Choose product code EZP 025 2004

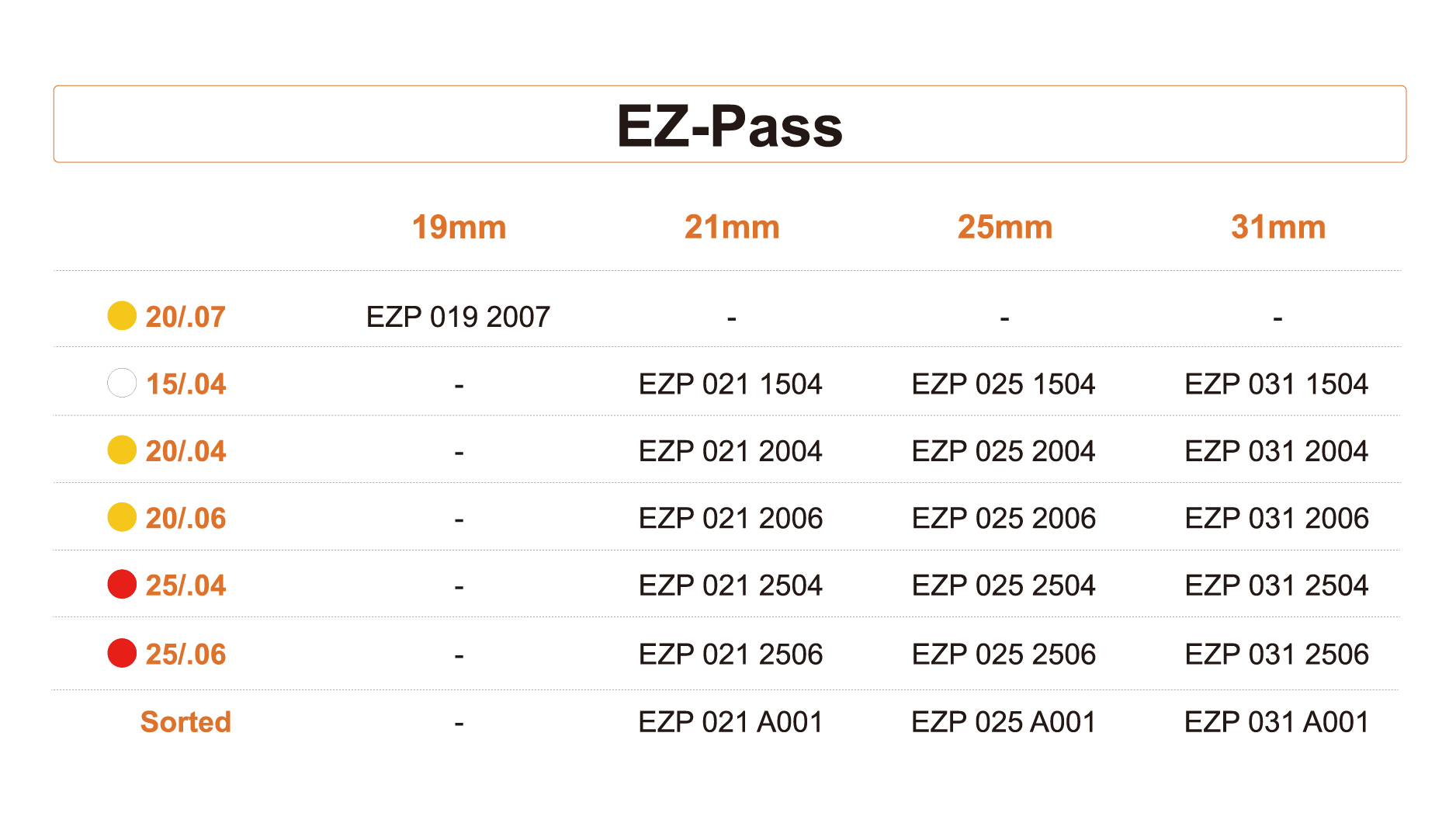pos(1004,451)
